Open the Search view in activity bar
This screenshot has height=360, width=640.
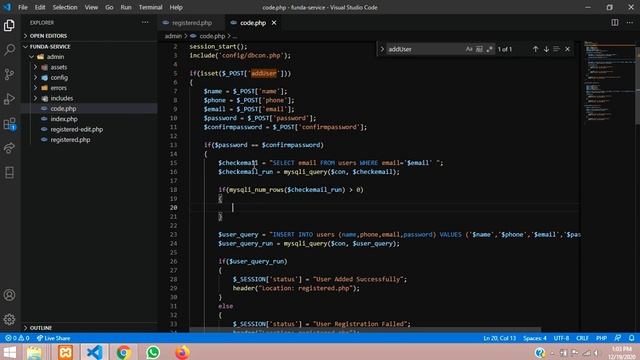[9, 50]
